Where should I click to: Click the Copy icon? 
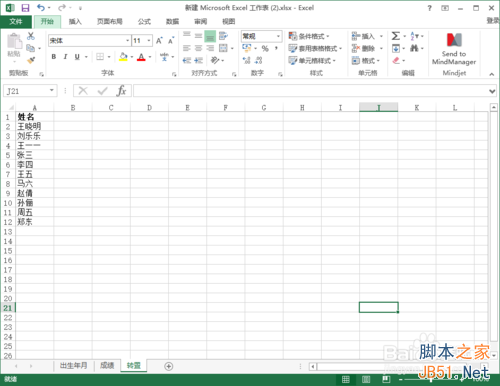(30, 48)
